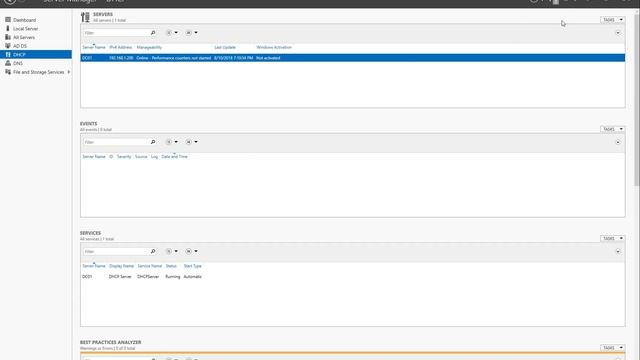The image size is (640, 360).
Task: Open Best Practices Analyzer TASKS dropdown
Action: pyautogui.click(x=612, y=348)
